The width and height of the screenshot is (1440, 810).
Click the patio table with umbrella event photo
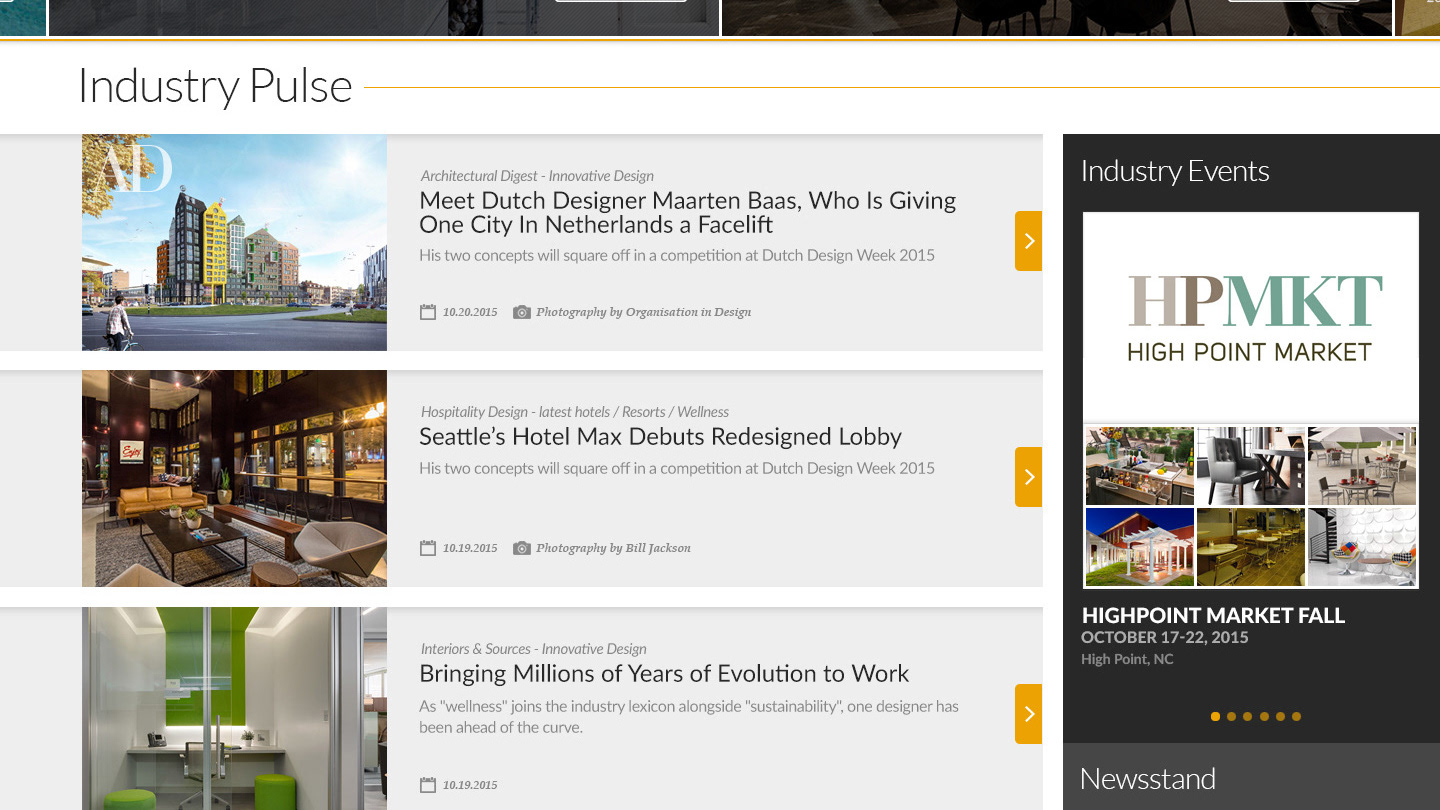click(1362, 466)
